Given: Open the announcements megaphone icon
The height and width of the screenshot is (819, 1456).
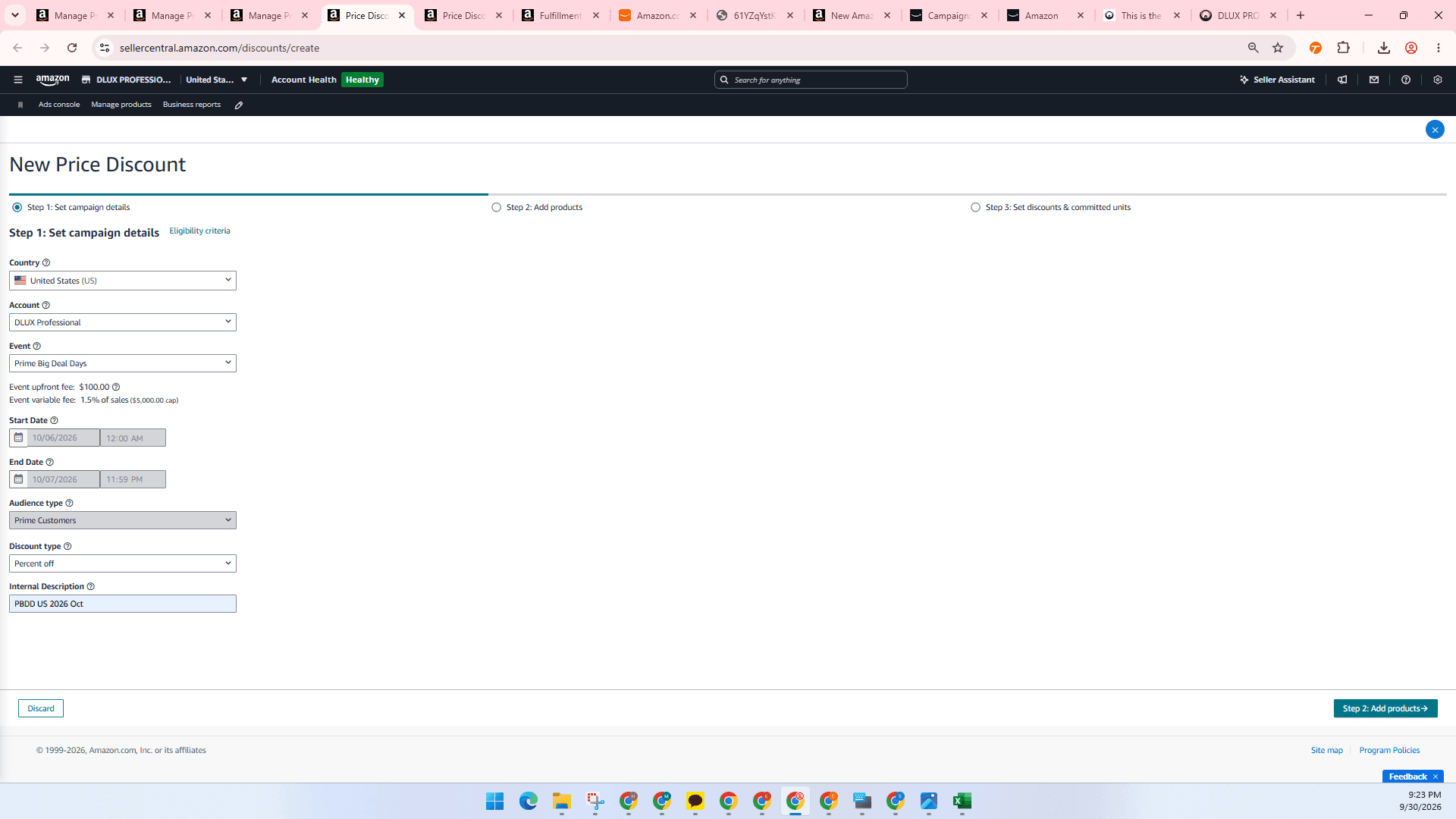Looking at the screenshot, I should click(1342, 80).
